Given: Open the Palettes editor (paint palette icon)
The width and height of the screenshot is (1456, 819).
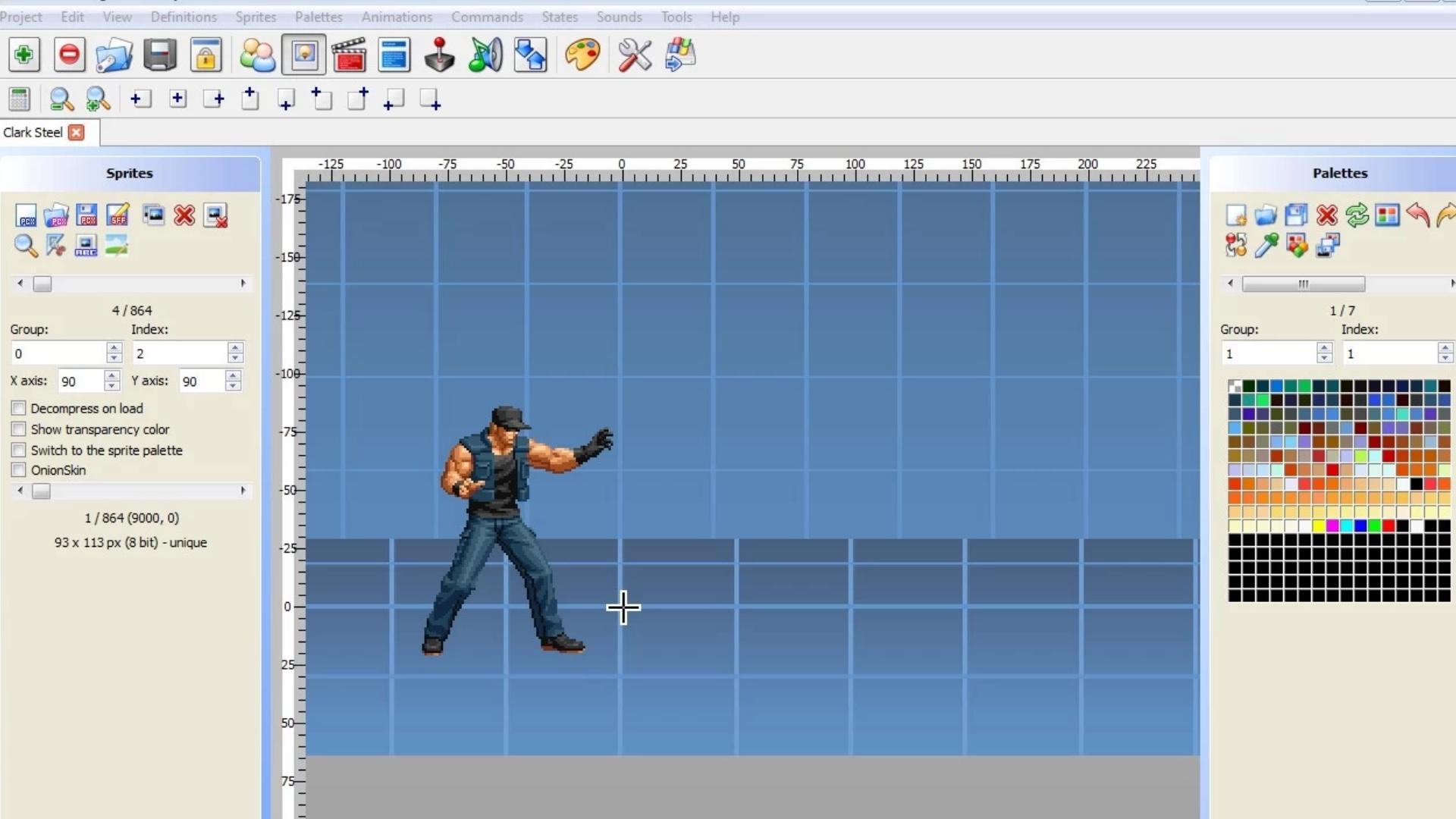Looking at the screenshot, I should point(582,55).
